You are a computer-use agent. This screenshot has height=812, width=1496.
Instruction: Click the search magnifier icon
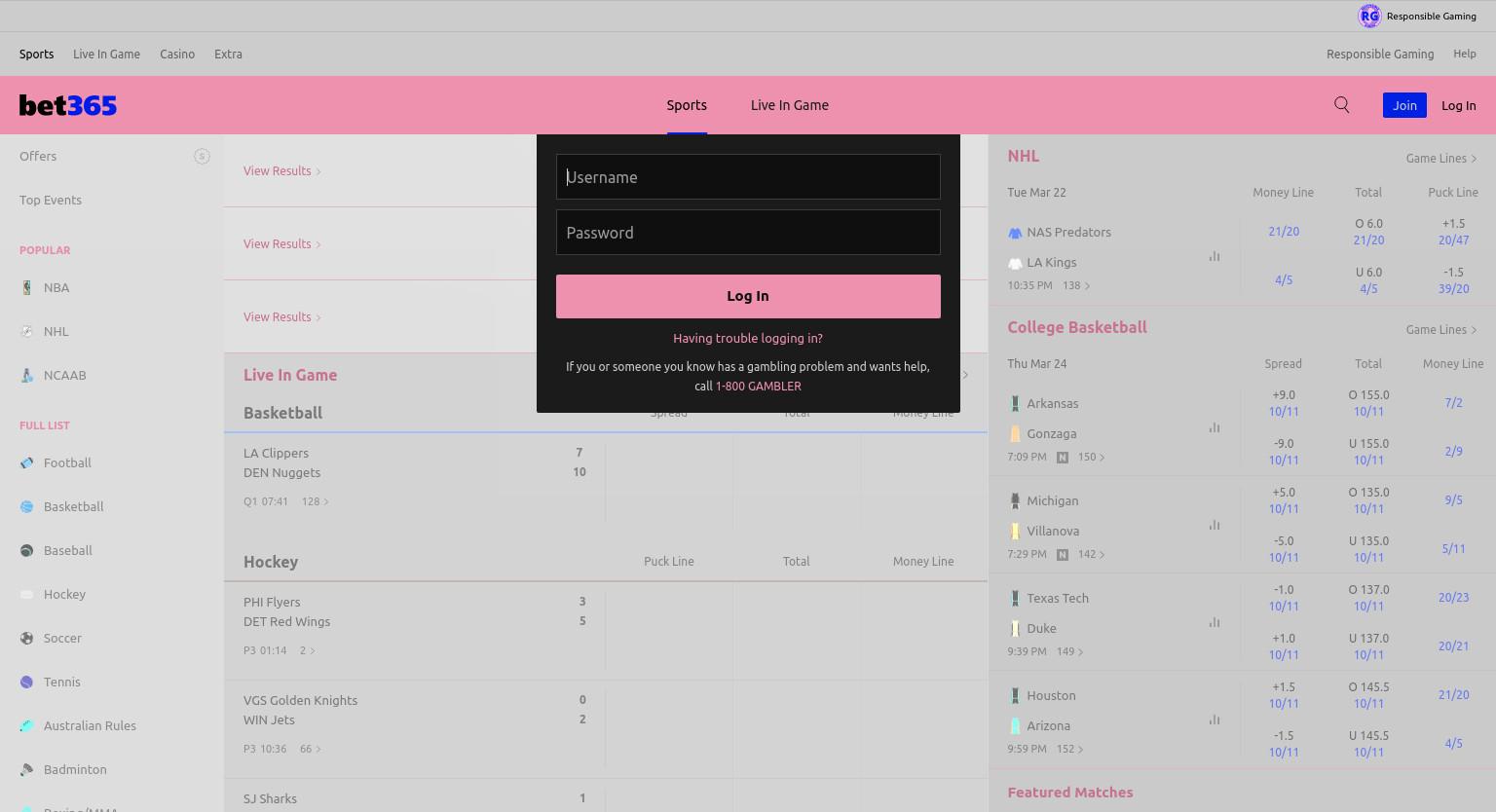pyautogui.click(x=1342, y=105)
